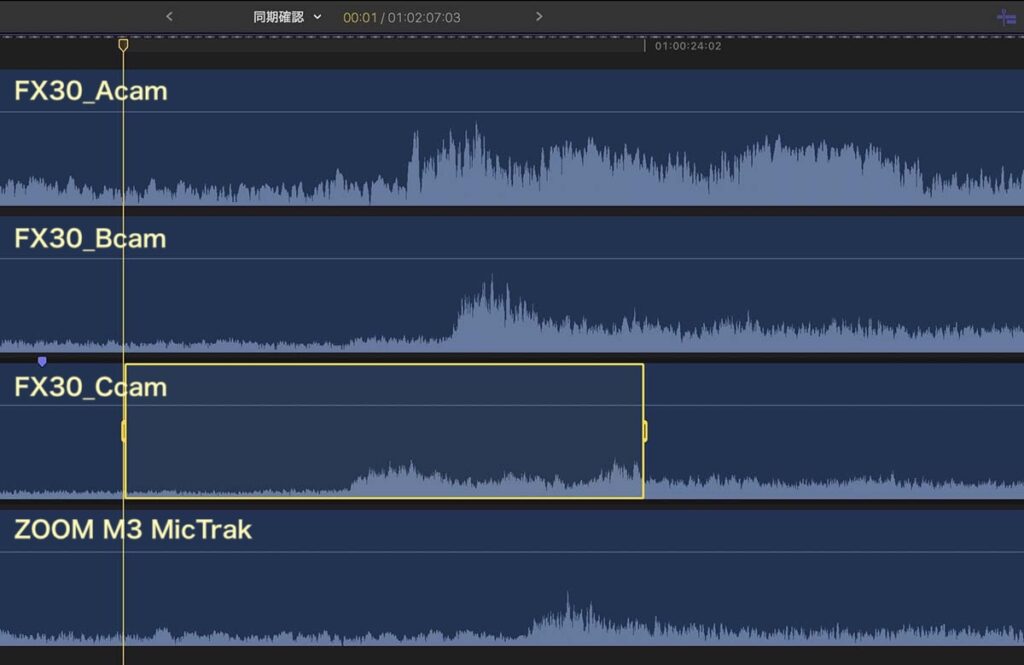The width and height of the screenshot is (1024, 665).
Task: Click the purple timeline options icon at top right
Action: [1006, 17]
